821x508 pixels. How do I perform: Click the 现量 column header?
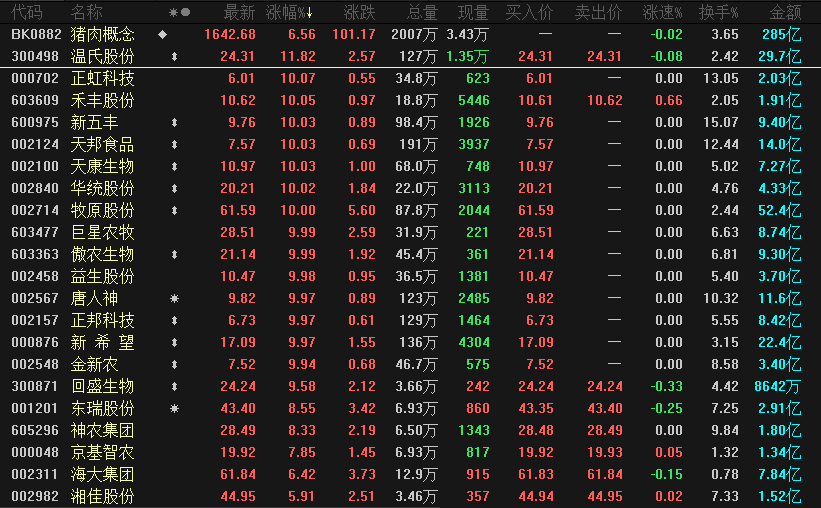click(x=473, y=13)
